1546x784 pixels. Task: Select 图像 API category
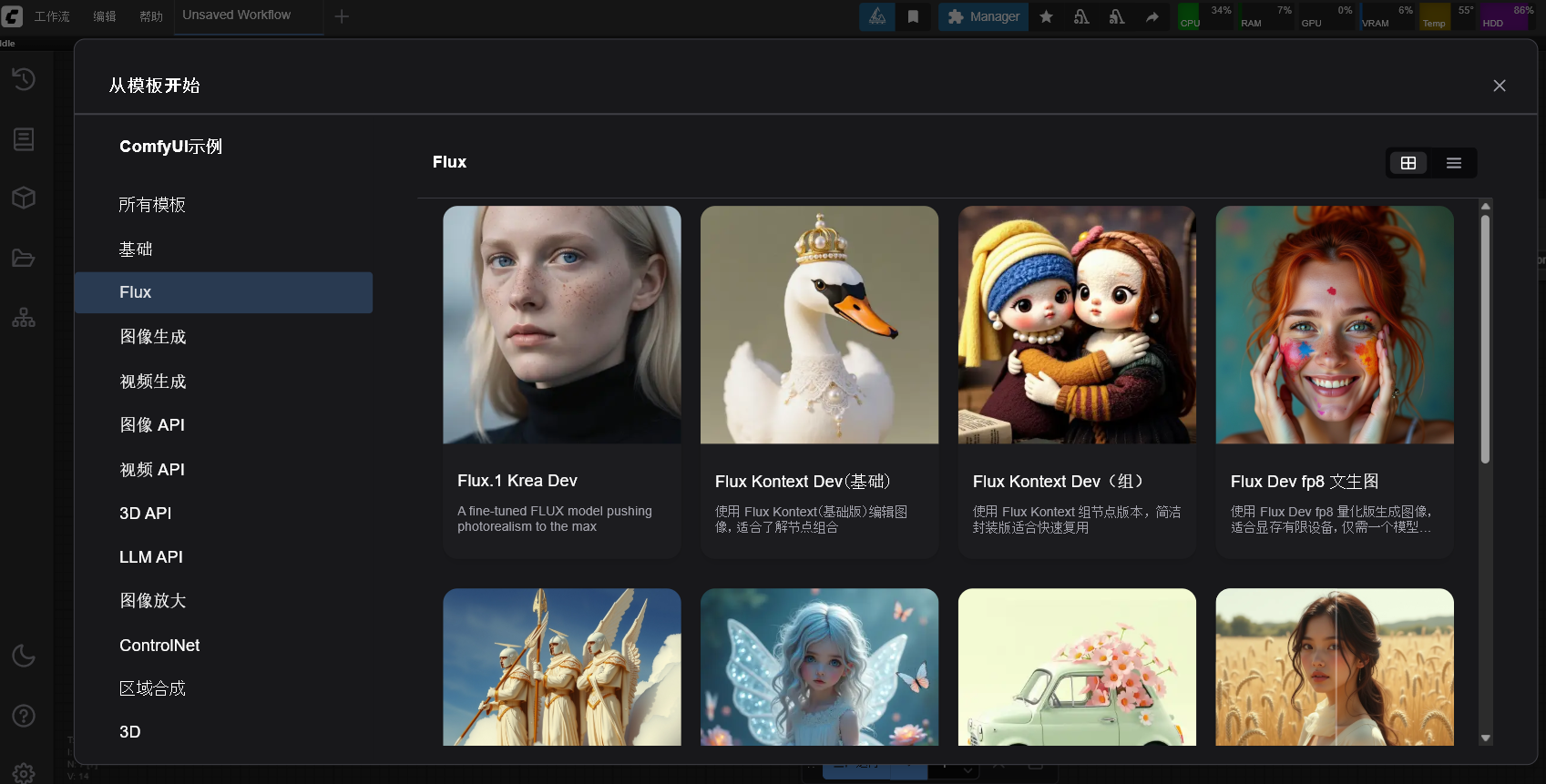point(223,425)
